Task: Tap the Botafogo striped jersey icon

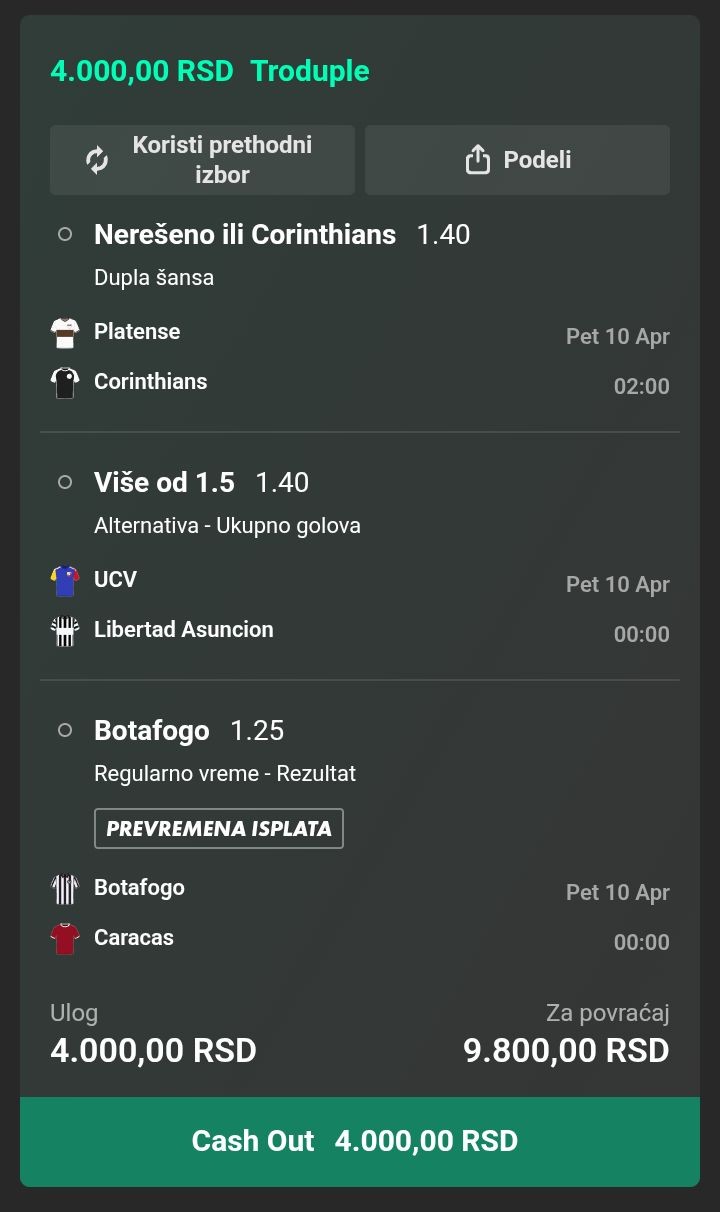Action: click(65, 888)
